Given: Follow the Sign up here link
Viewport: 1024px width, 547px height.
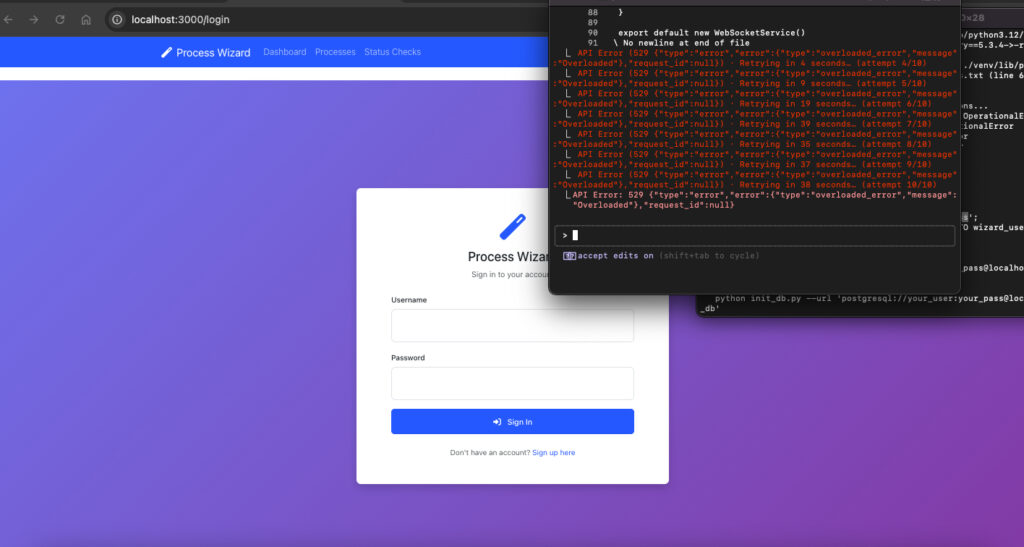Looking at the screenshot, I should point(553,453).
